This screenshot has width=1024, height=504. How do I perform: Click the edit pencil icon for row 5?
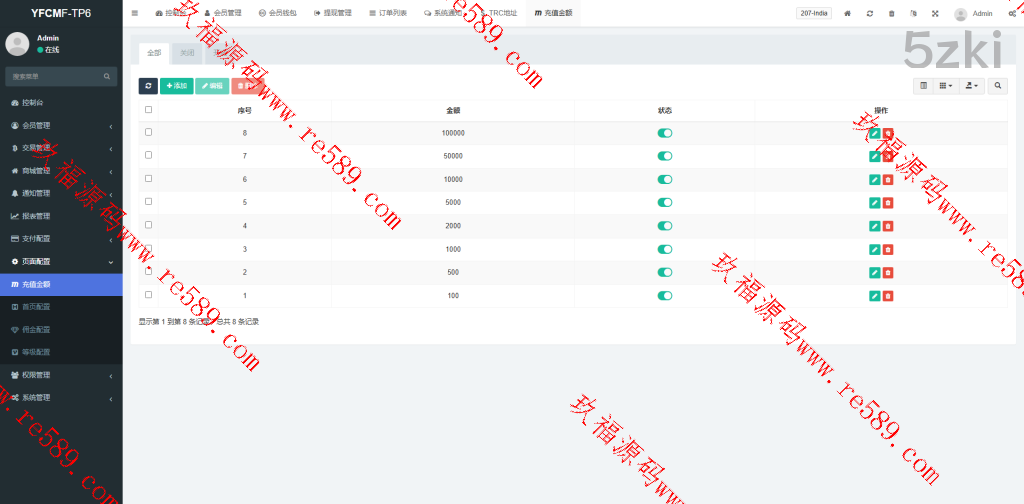875,203
